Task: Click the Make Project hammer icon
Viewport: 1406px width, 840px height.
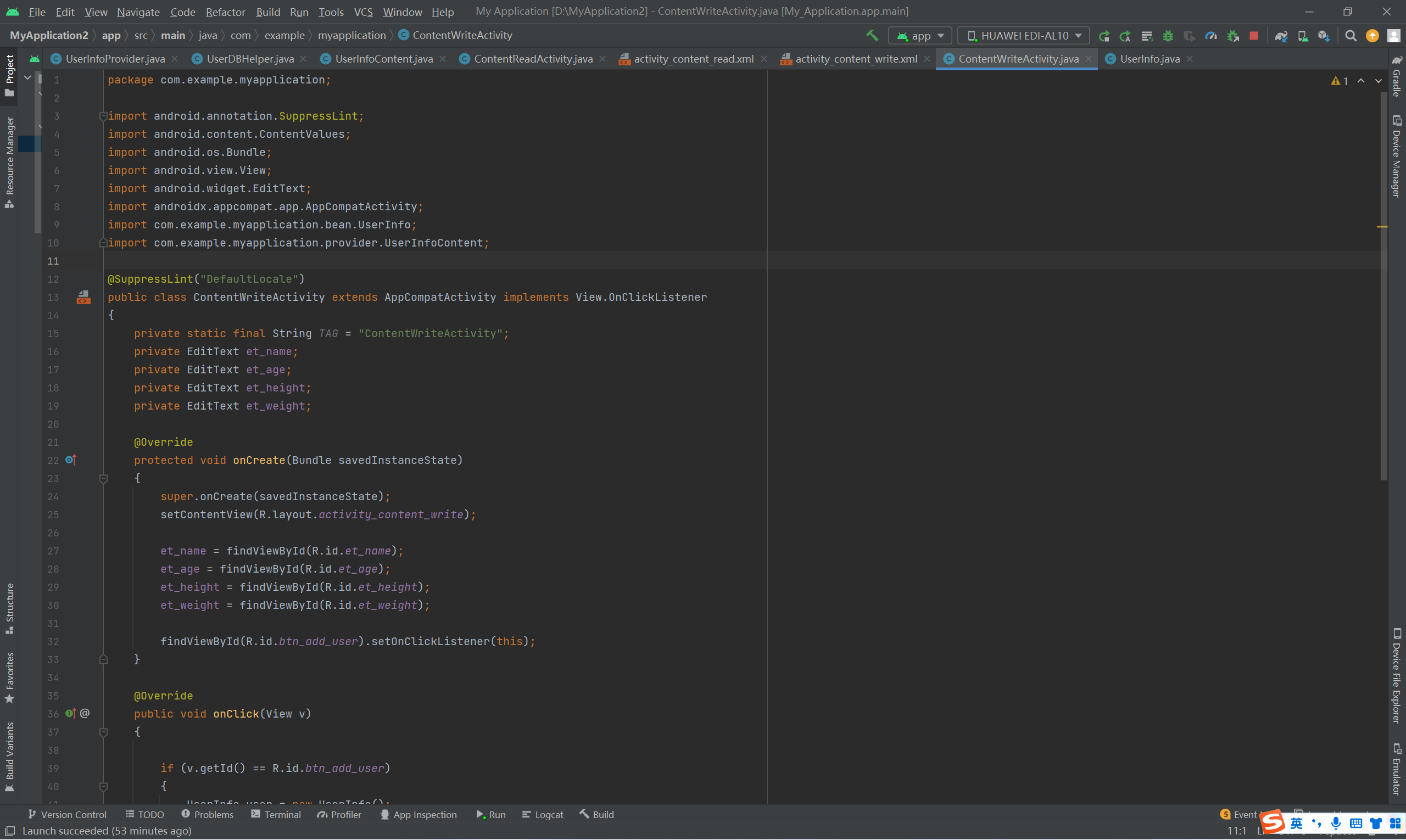Action: (x=872, y=36)
